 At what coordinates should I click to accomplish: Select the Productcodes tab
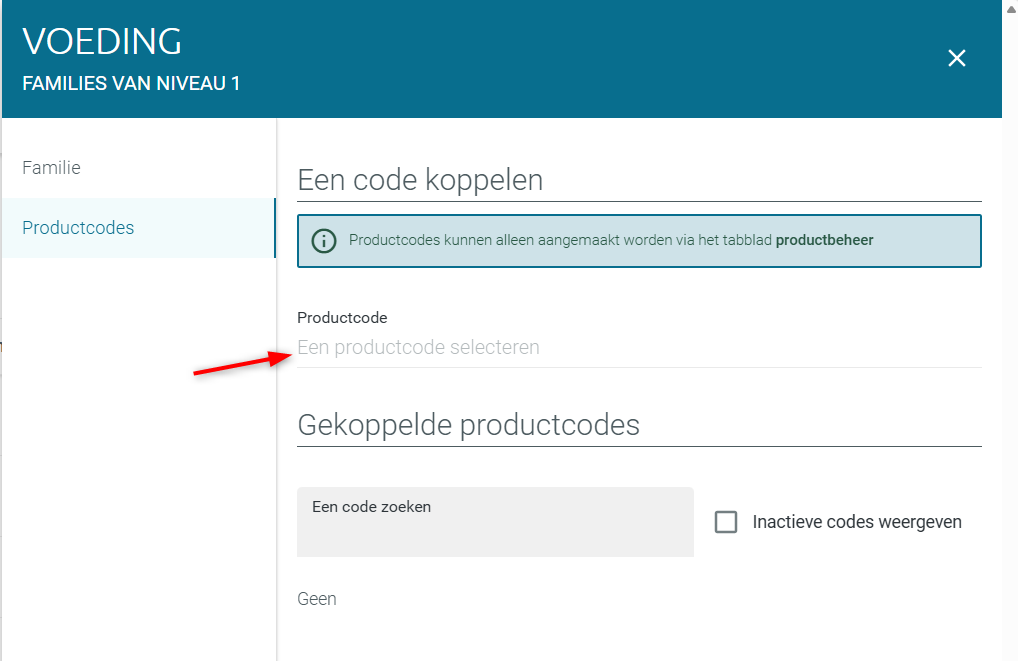[138, 228]
